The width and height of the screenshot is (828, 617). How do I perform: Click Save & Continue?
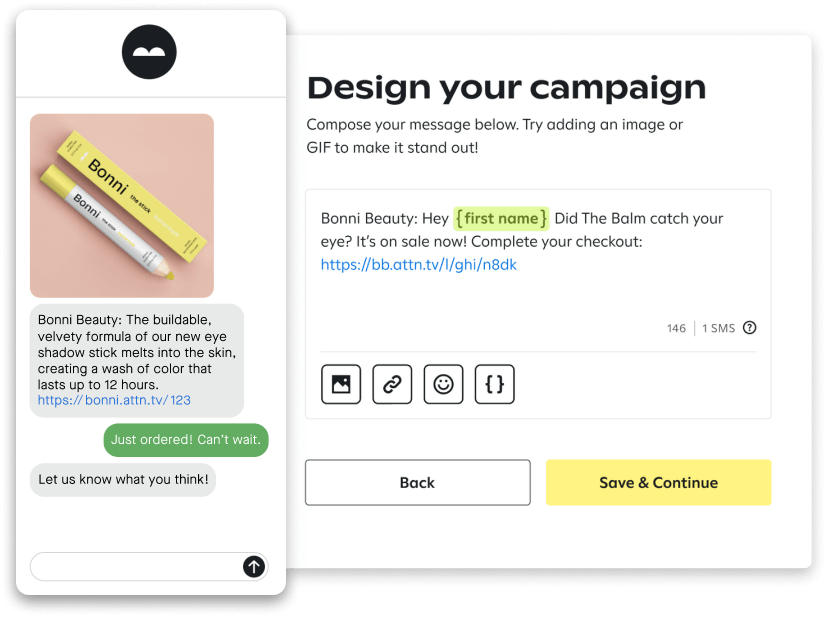(x=658, y=482)
